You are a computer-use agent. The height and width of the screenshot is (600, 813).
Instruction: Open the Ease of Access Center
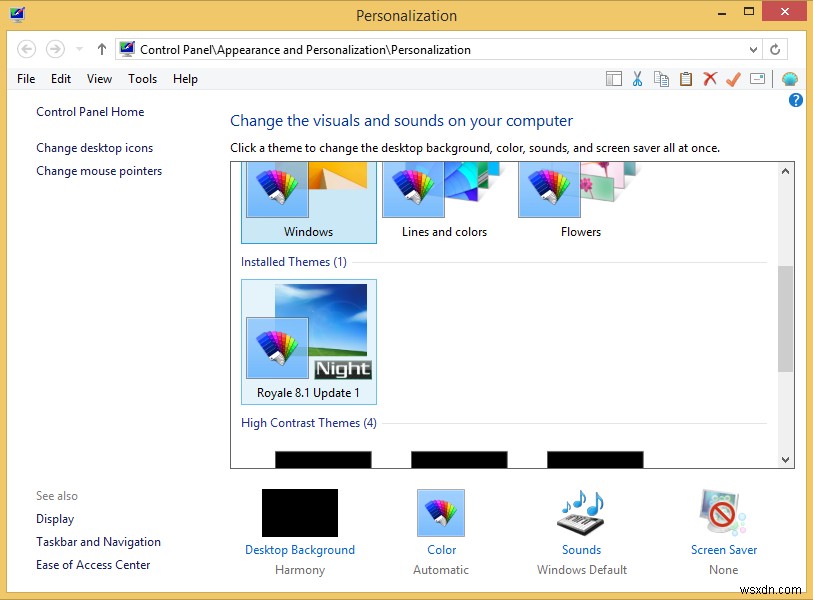coord(92,564)
